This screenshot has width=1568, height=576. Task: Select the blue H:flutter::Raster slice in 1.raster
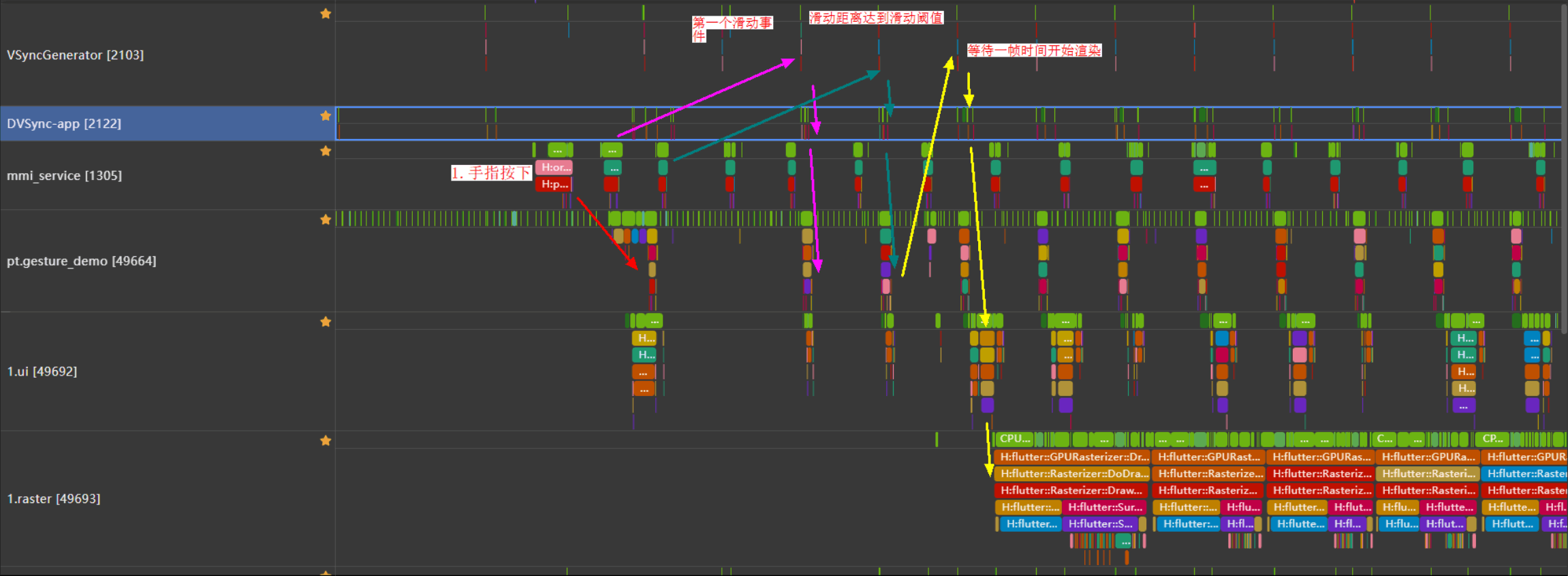click(x=1524, y=474)
